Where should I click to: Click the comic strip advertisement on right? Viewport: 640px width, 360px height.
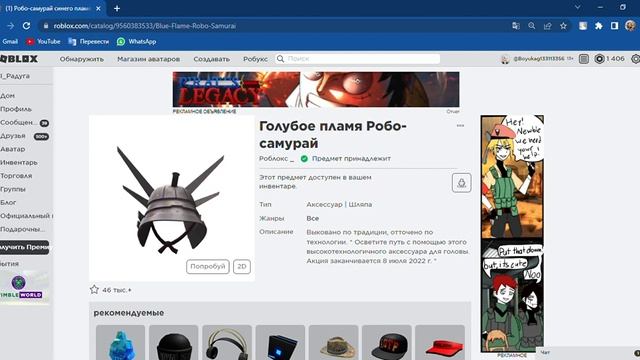(512, 233)
